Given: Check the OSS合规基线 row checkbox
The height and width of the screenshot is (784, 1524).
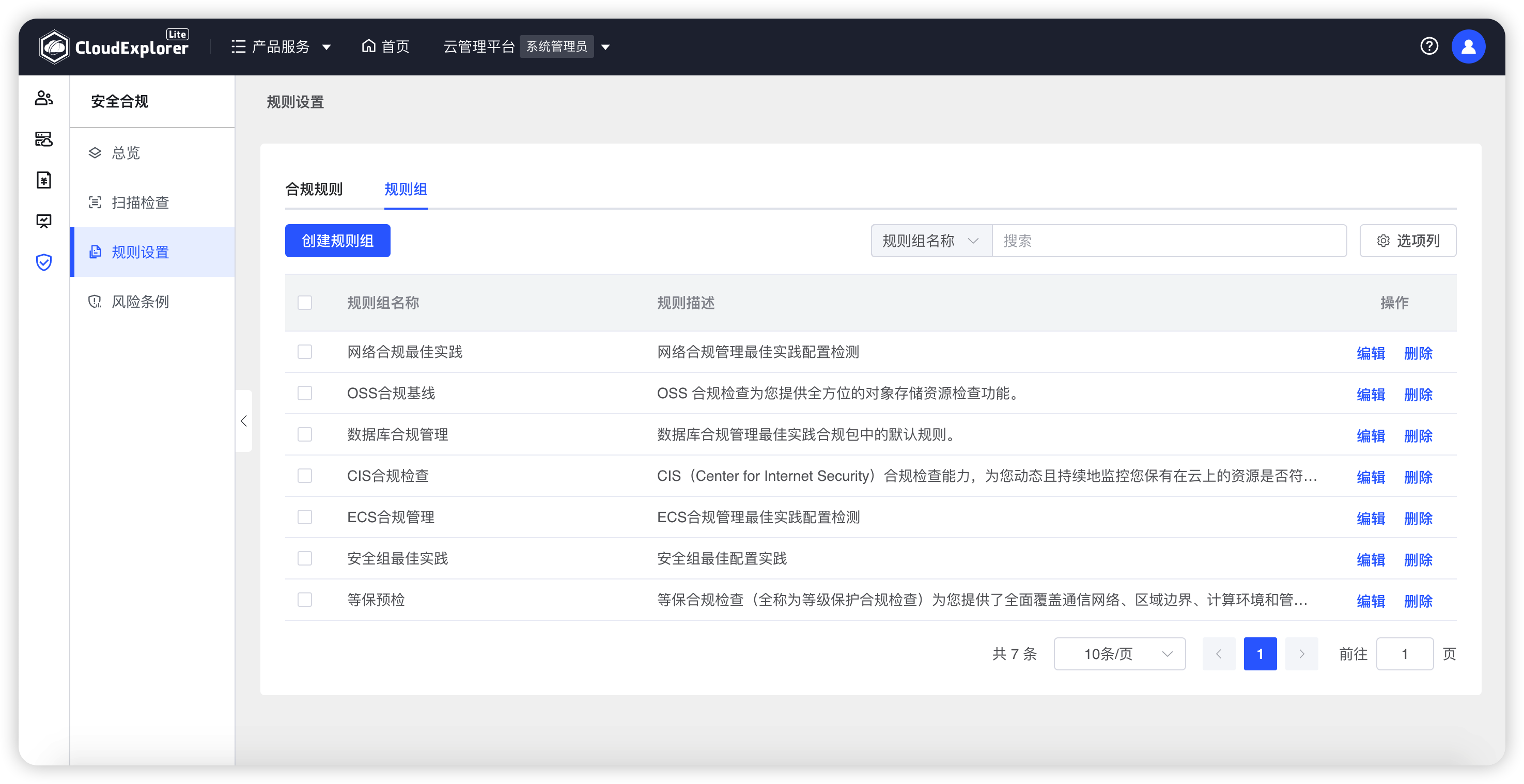Looking at the screenshot, I should [x=305, y=393].
